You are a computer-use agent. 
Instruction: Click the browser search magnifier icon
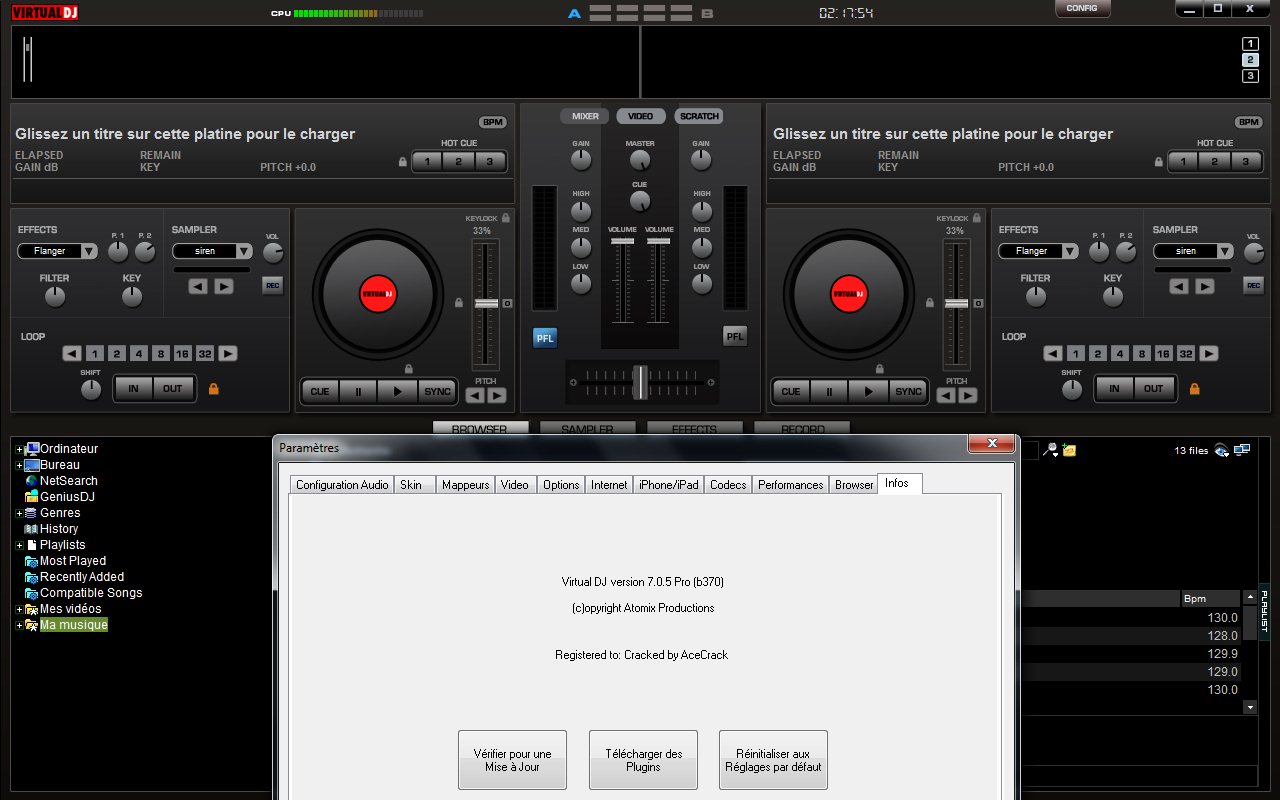(x=1050, y=450)
